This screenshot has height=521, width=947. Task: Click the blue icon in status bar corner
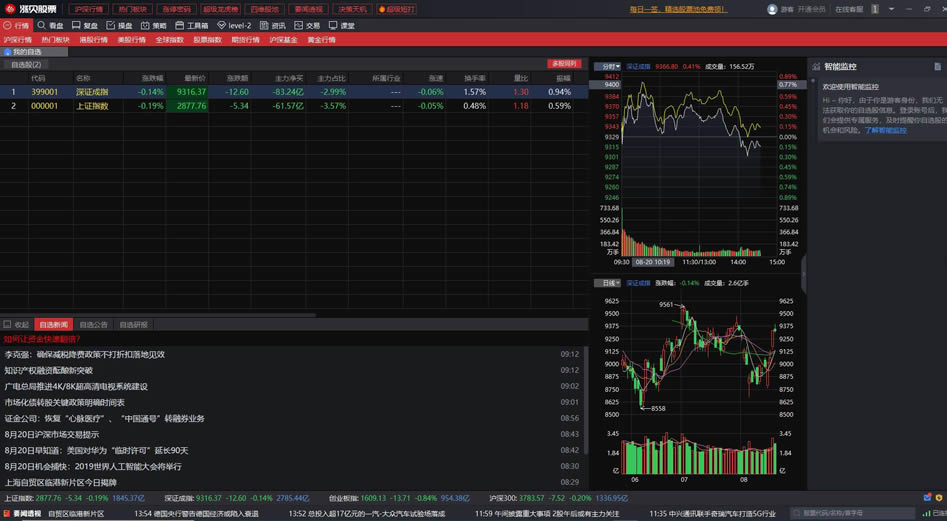point(927,497)
